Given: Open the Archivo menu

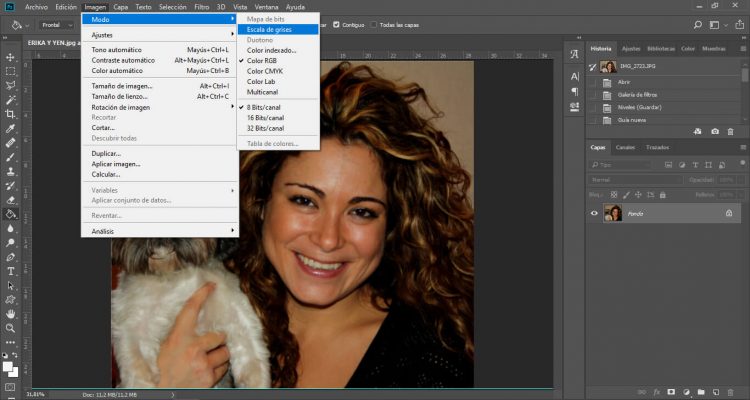Looking at the screenshot, I should pyautogui.click(x=36, y=7).
